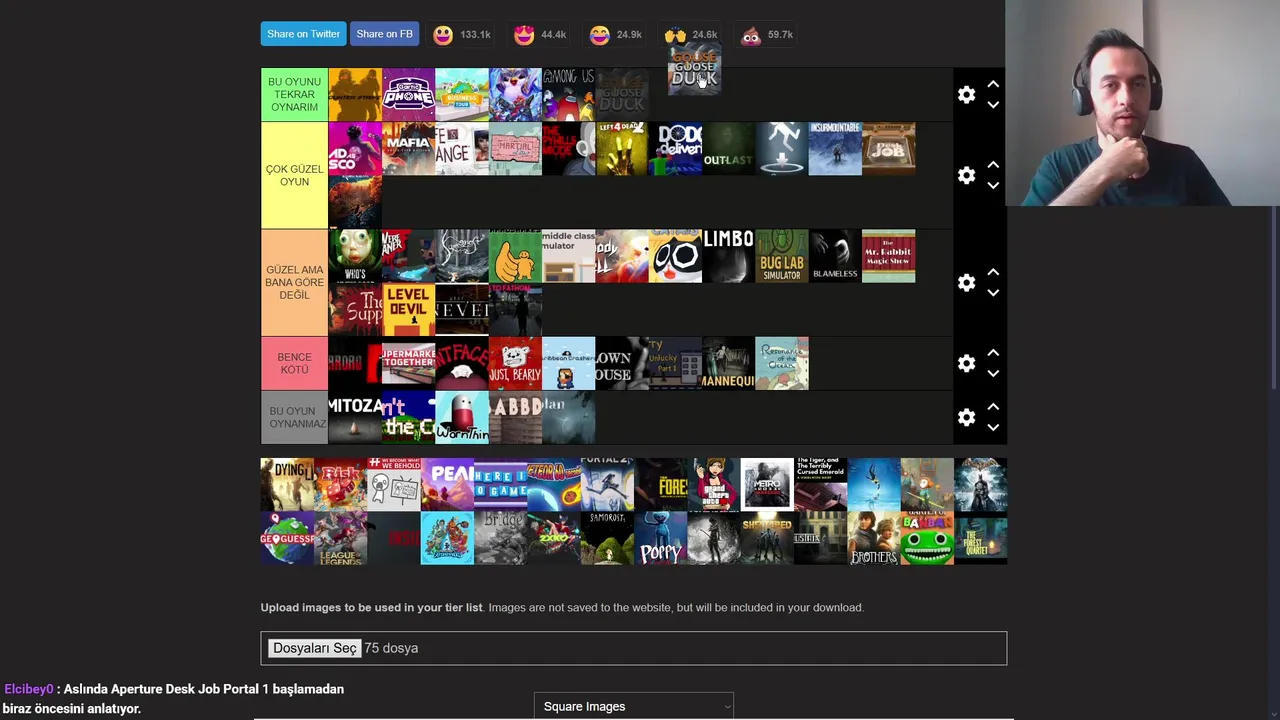Move BENCE KÖTÜ tier up

coord(993,353)
